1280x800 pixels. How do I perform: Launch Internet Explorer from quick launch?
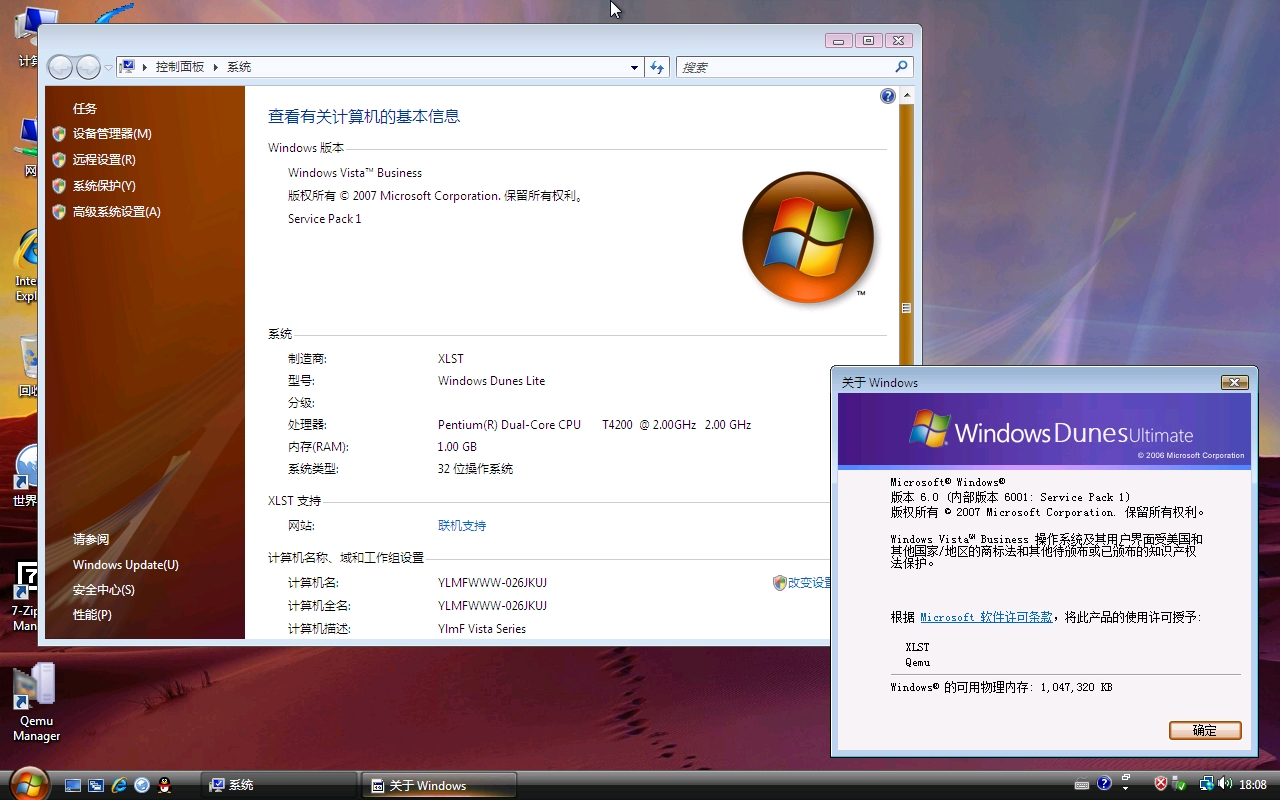119,785
